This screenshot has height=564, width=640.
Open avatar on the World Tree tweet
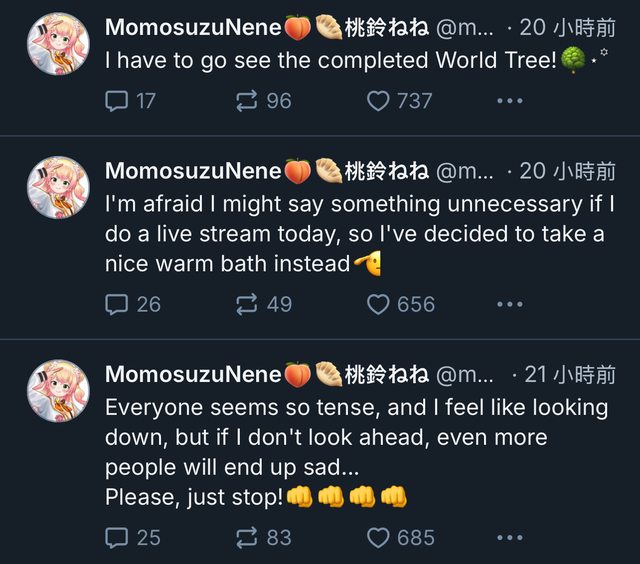[58, 44]
